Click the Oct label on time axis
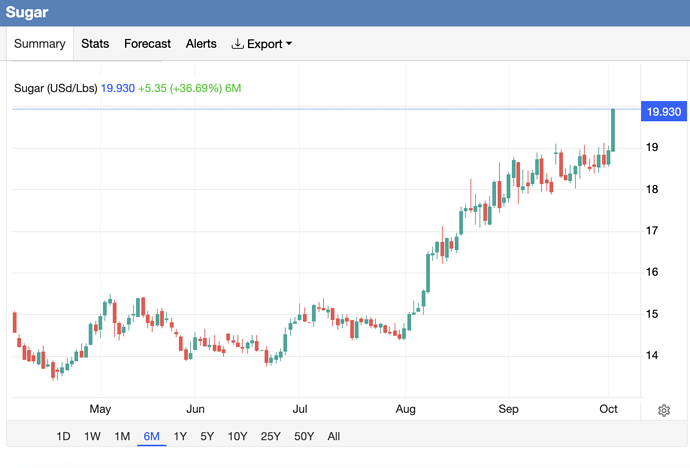The image size is (690, 468). click(608, 409)
